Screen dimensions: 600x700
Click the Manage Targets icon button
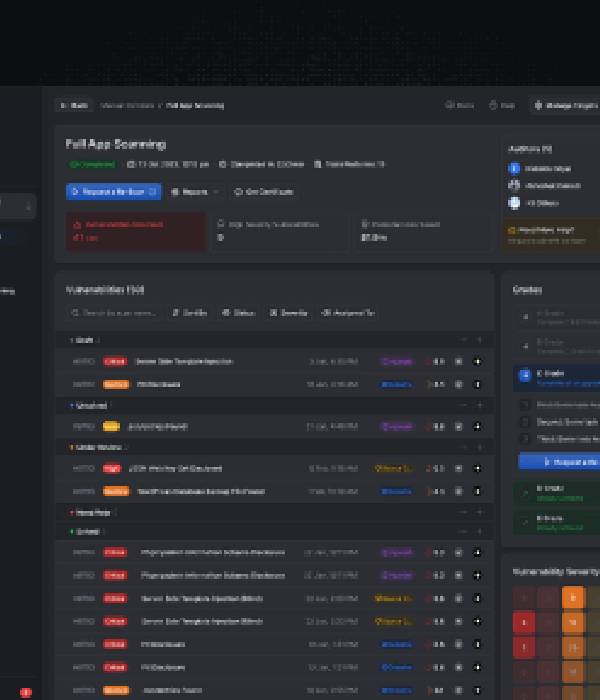(538, 105)
